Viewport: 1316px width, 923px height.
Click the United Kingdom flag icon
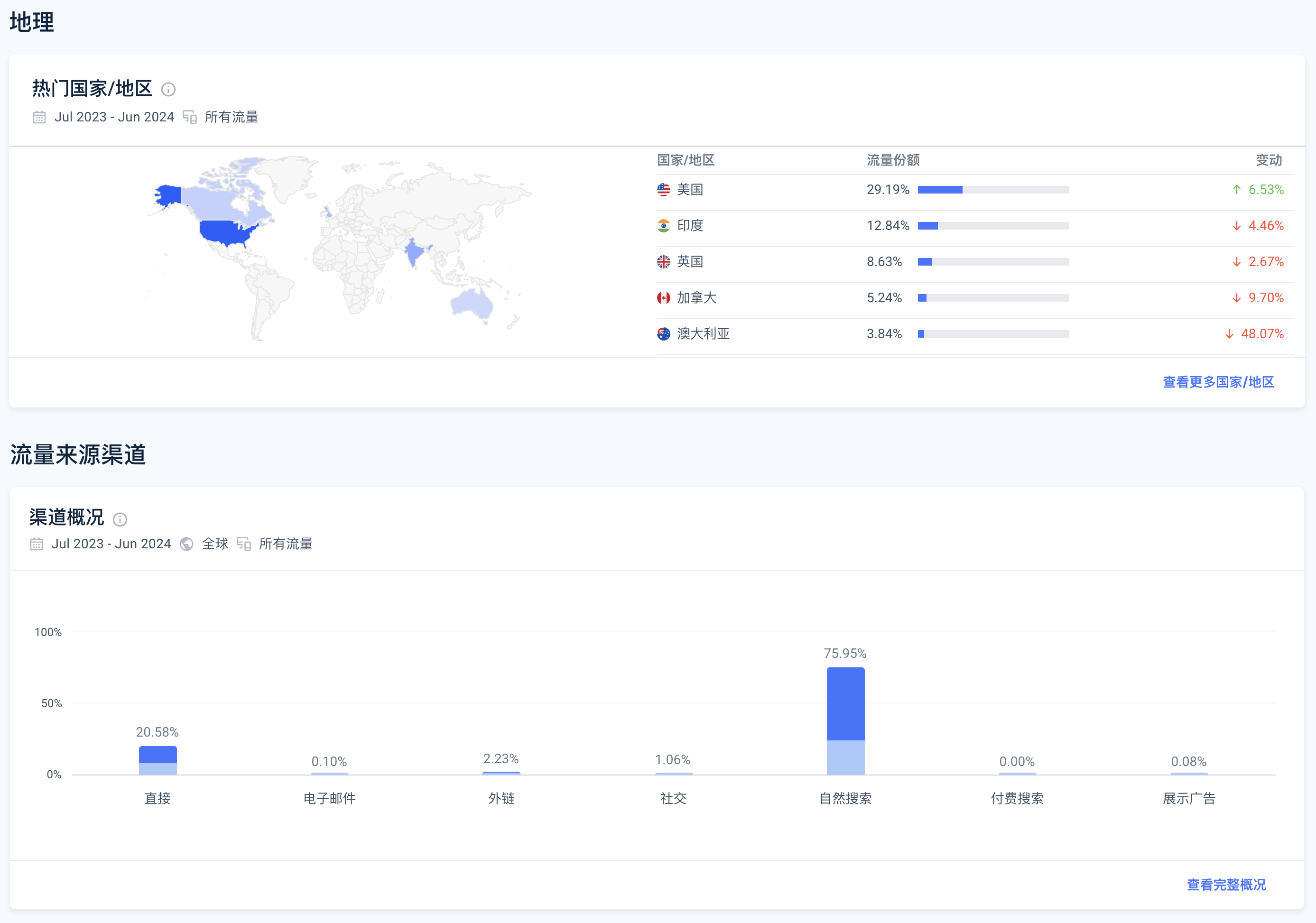pyautogui.click(x=663, y=262)
